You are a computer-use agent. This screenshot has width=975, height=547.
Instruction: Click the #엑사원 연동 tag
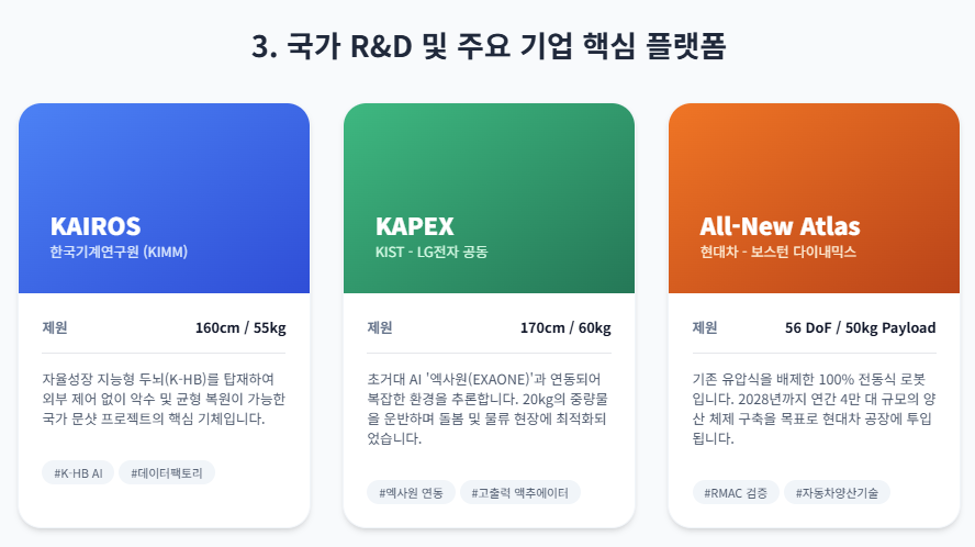411,493
